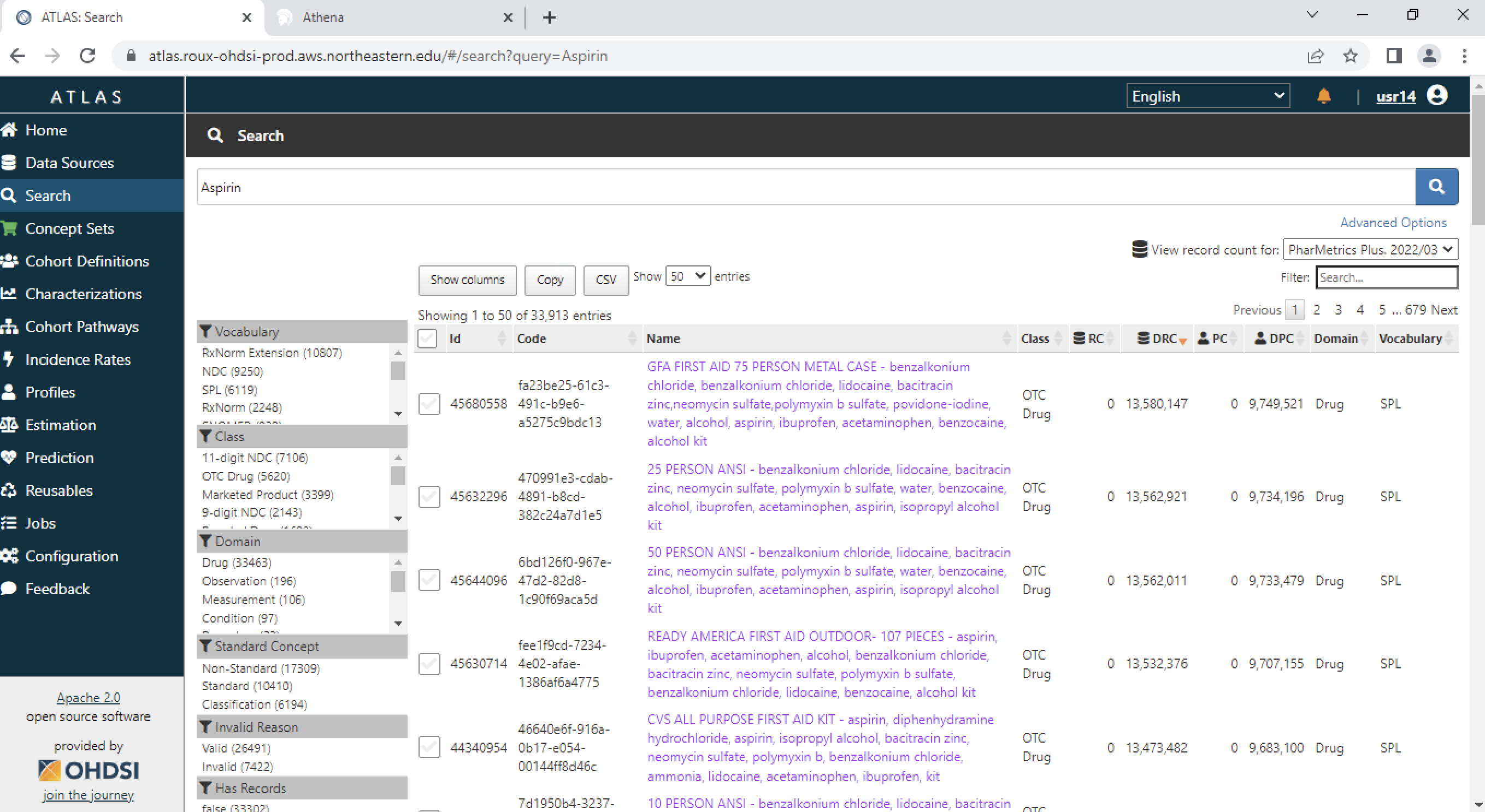Click the Filter search input field
This screenshot has height=812, width=1485.
click(x=1386, y=278)
